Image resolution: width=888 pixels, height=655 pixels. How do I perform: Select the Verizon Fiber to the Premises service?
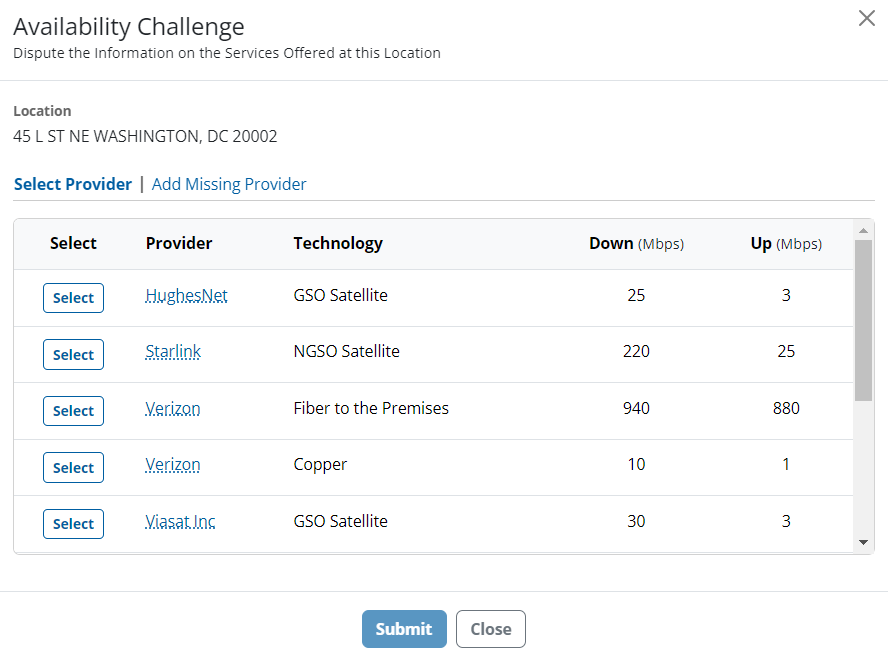73,410
